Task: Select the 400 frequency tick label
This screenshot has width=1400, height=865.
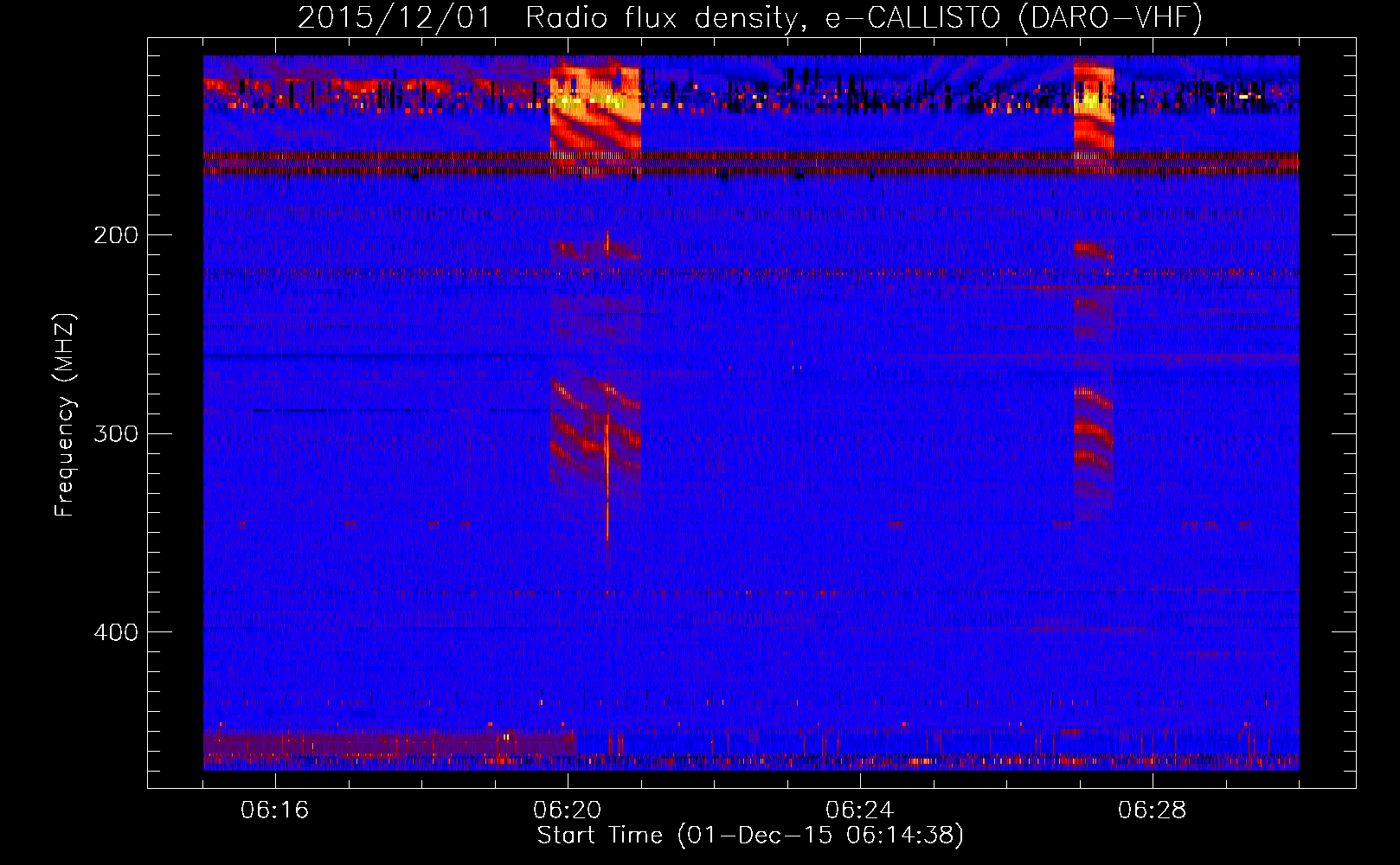Action: tap(116, 632)
